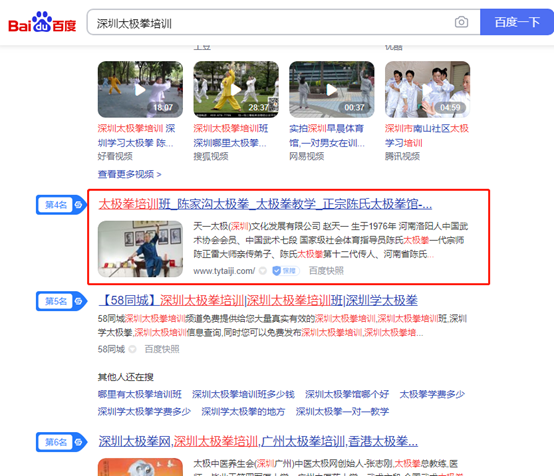
Task: Click 网易视频 source under third video
Action: tap(307, 156)
